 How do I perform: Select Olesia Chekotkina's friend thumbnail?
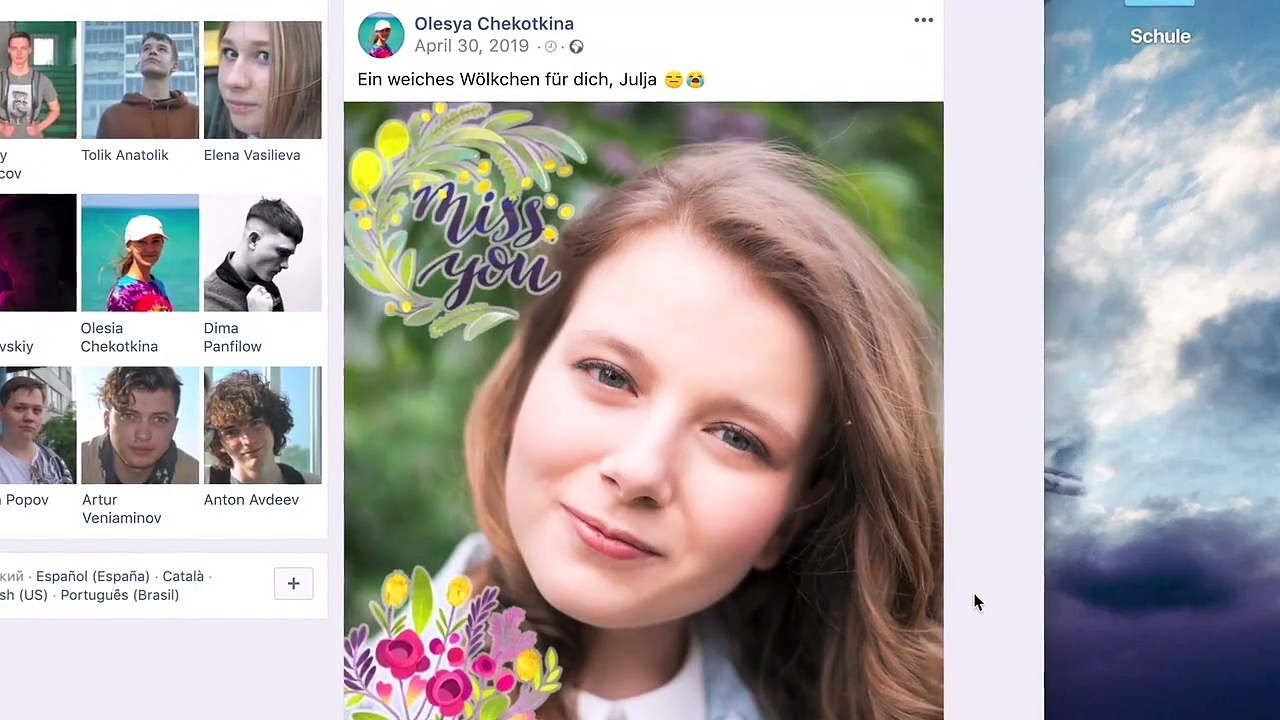pyautogui.click(x=140, y=253)
